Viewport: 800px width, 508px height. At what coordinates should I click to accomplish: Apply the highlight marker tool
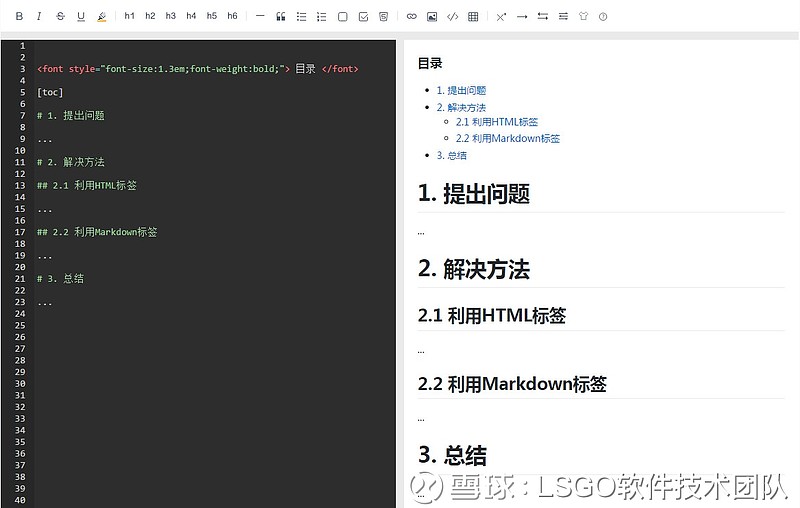(x=102, y=17)
